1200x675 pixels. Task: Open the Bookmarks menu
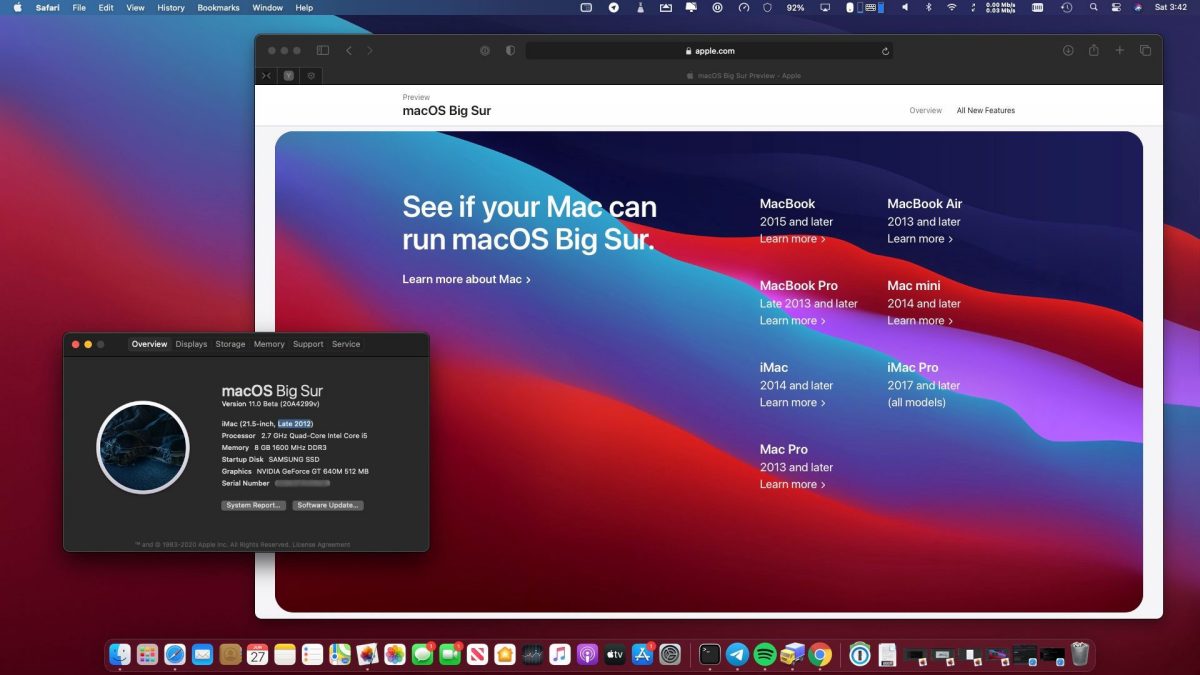point(218,7)
